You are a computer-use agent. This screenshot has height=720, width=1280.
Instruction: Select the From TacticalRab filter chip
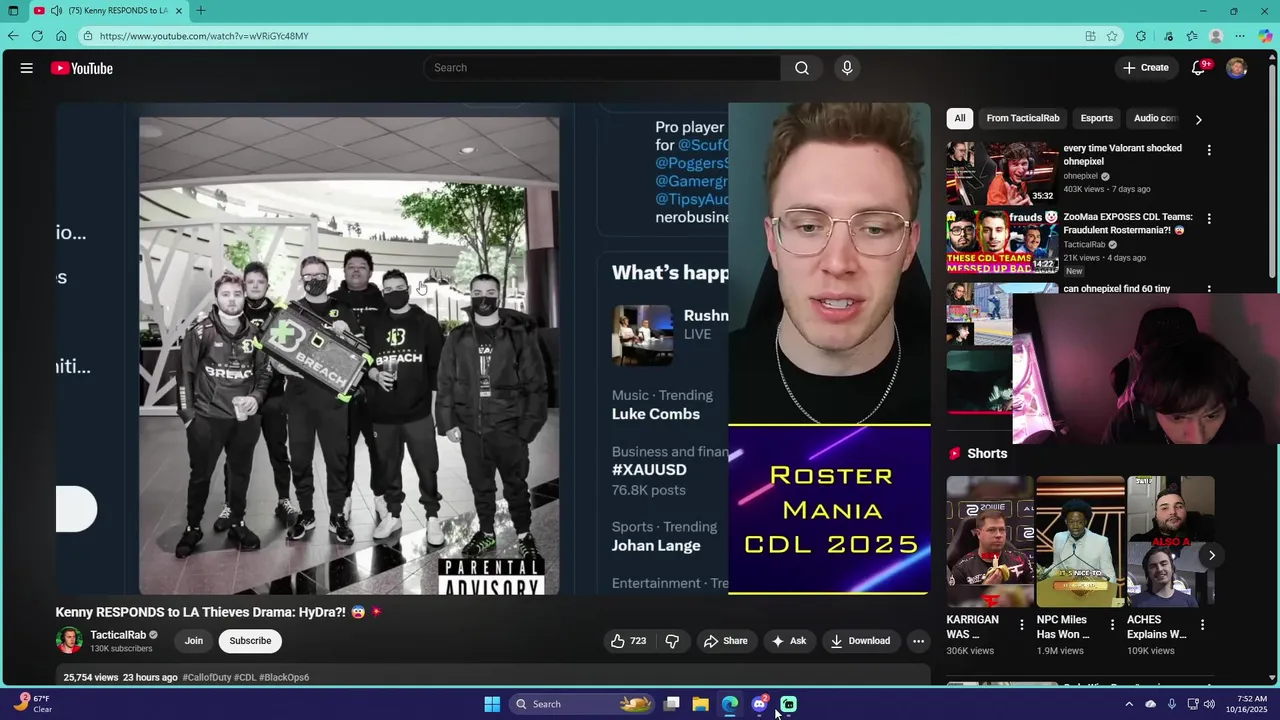pos(1023,118)
